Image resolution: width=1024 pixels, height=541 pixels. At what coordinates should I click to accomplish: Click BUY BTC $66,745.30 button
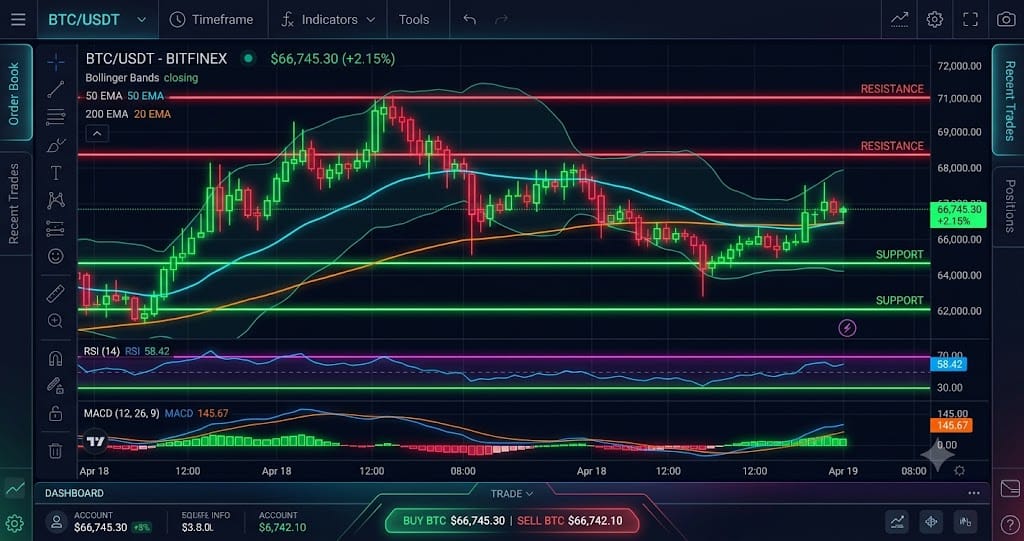click(x=454, y=521)
